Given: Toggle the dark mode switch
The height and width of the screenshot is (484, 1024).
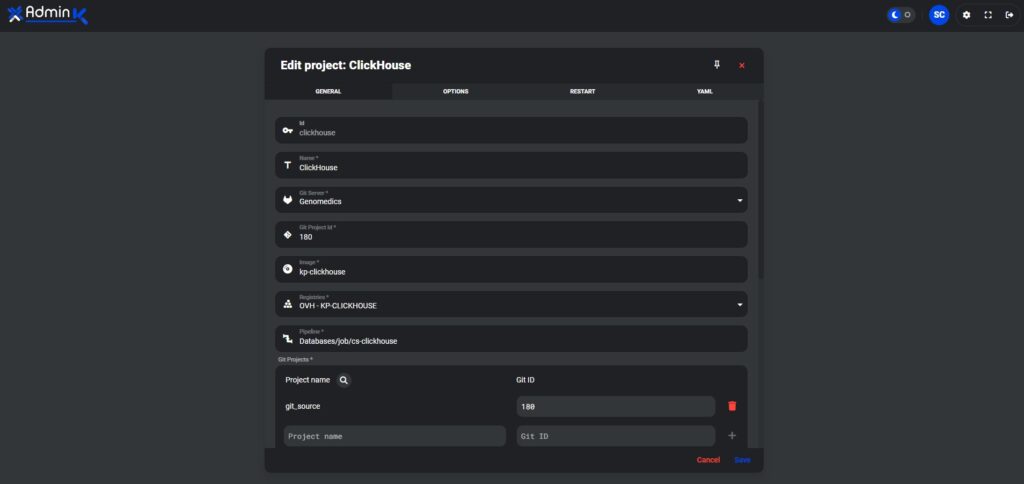Looking at the screenshot, I should click(901, 14).
